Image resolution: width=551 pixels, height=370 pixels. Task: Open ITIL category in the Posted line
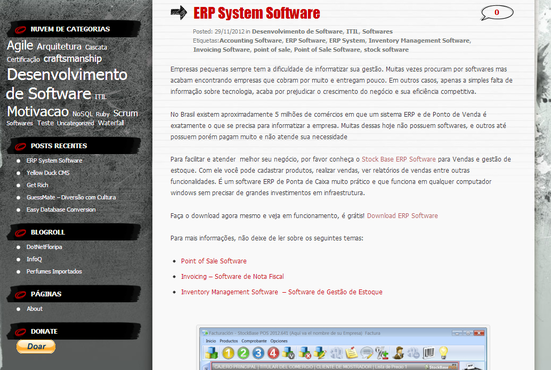[x=352, y=31]
